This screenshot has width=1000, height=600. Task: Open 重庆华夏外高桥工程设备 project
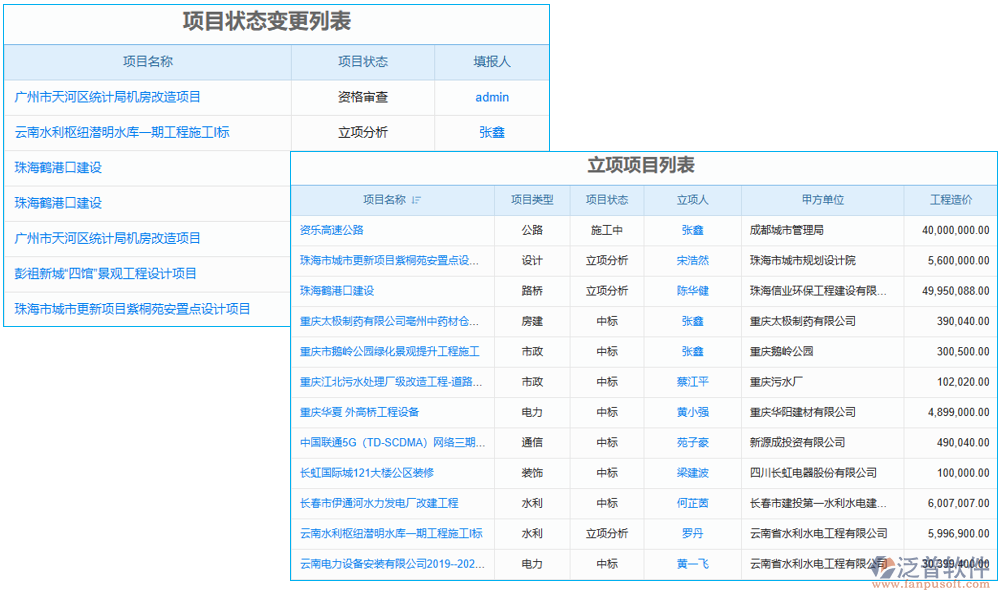click(x=357, y=412)
